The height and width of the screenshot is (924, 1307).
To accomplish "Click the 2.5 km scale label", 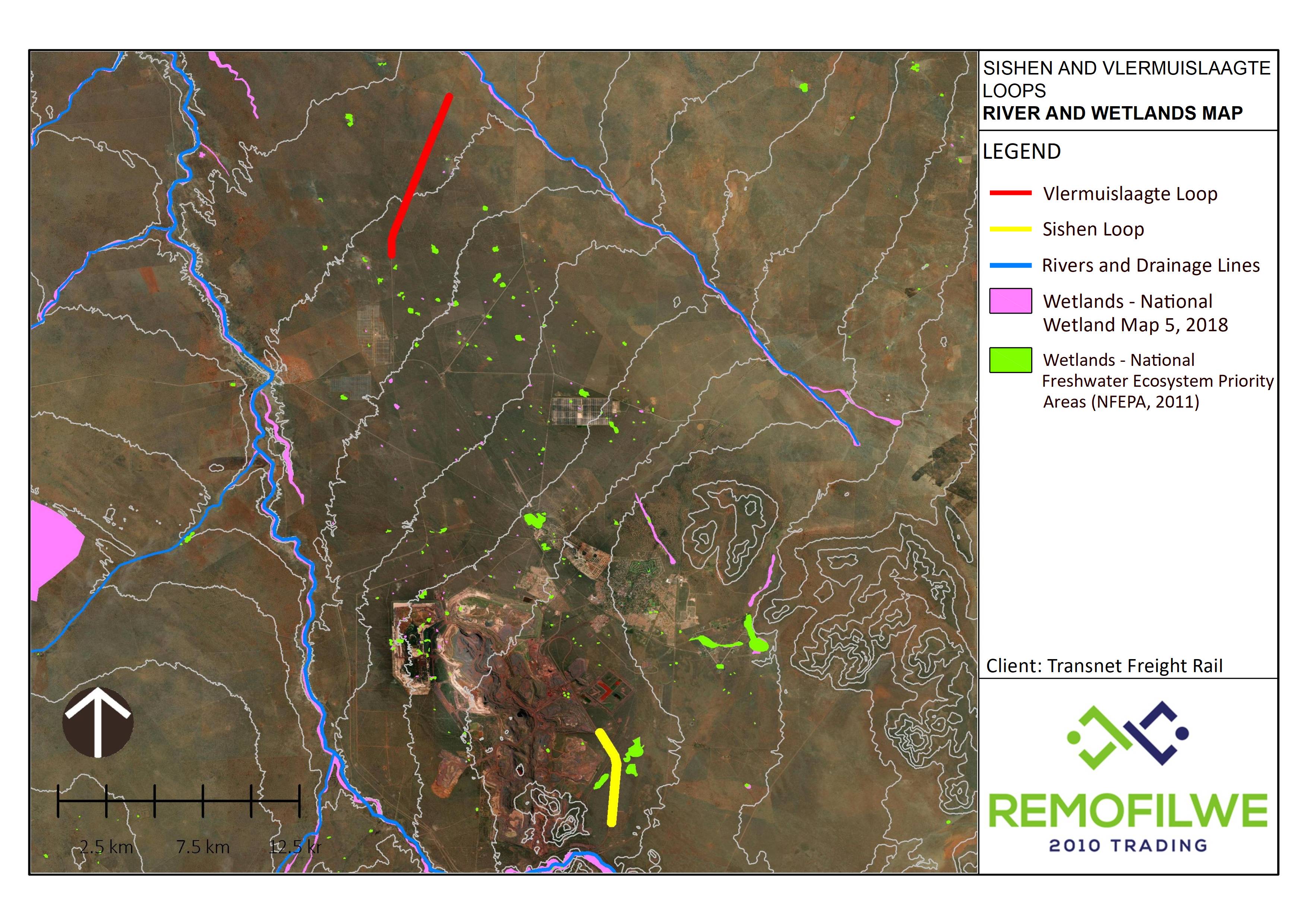I will [106, 847].
